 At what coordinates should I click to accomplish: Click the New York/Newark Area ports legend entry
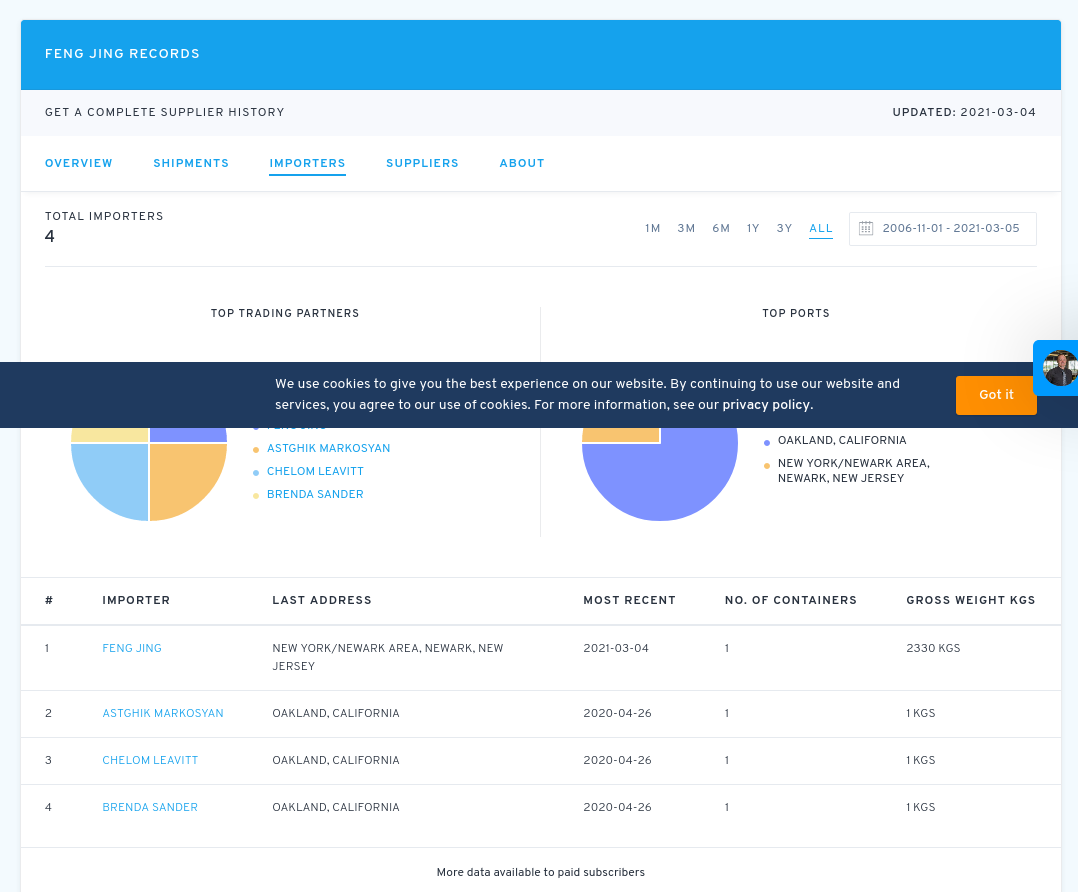pos(853,470)
